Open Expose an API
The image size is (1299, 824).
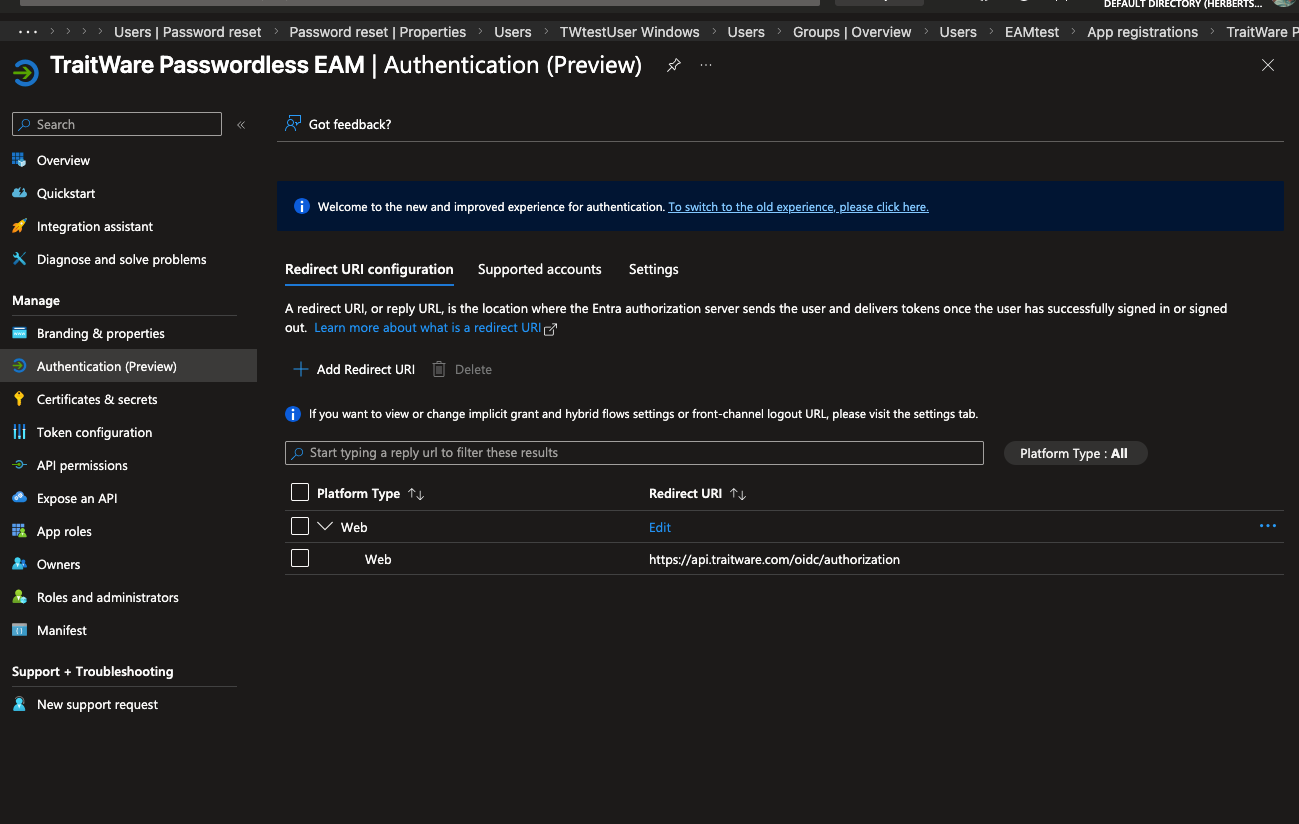pos(77,498)
